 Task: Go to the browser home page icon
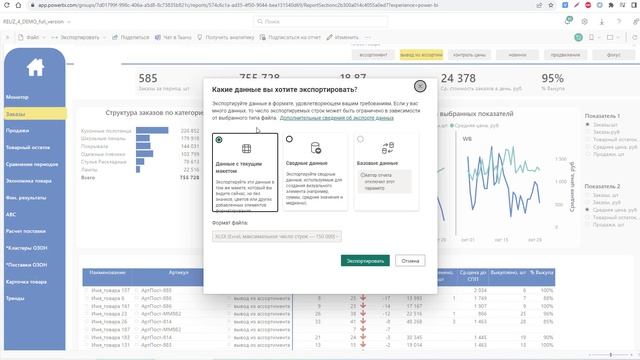(x=18, y=5)
